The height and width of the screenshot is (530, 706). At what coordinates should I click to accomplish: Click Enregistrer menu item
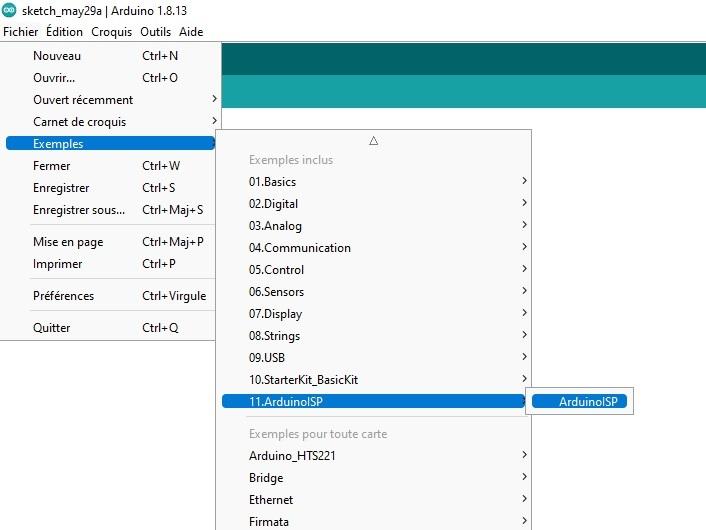click(x=110, y=188)
